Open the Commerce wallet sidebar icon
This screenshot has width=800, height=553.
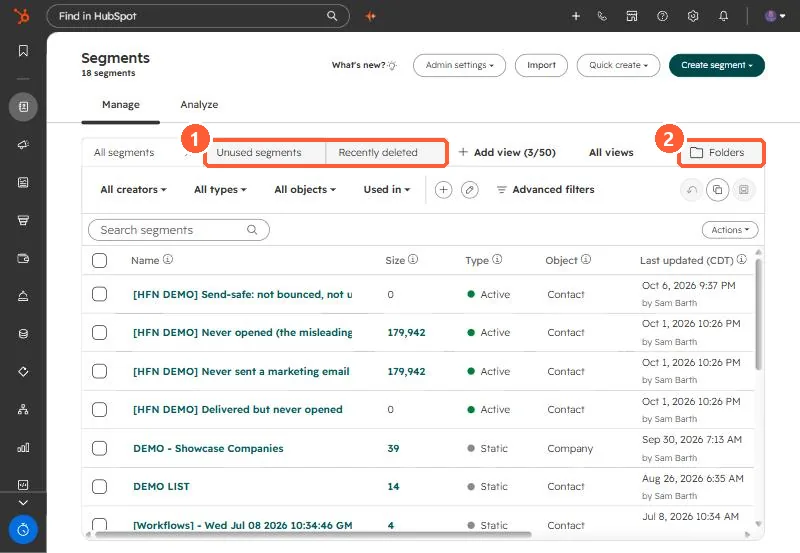(x=23, y=258)
